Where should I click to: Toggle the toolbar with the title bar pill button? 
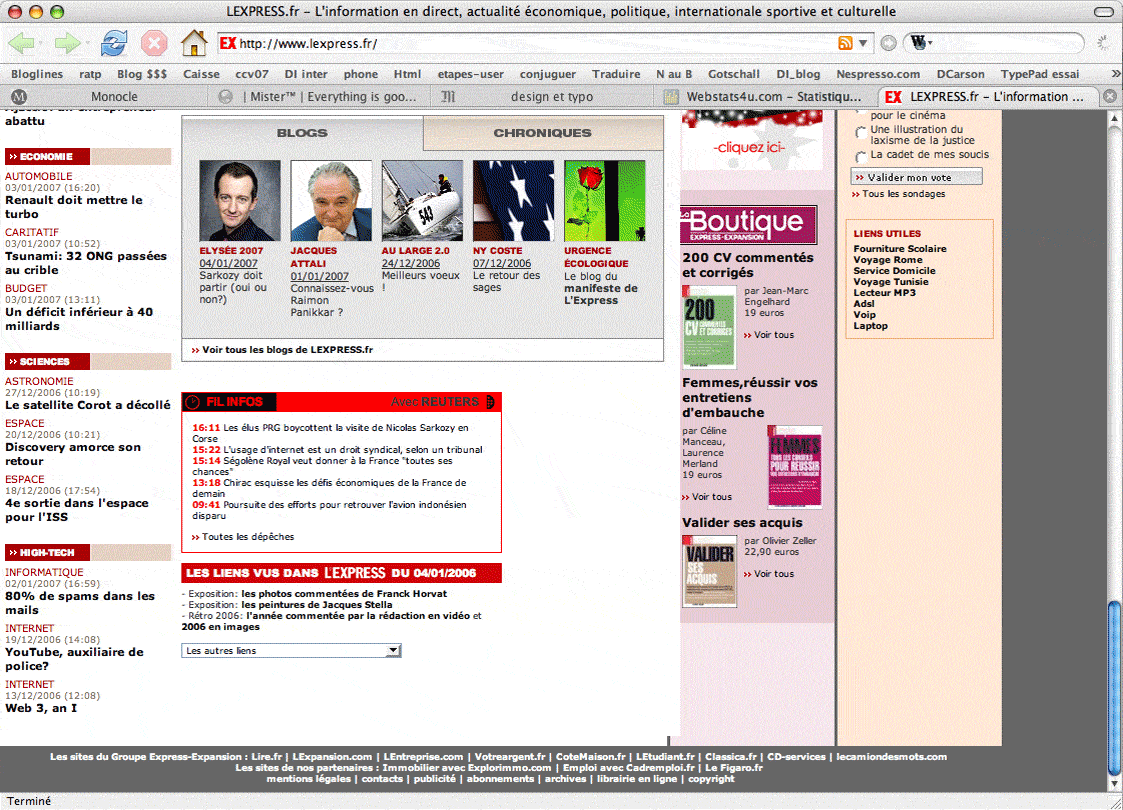[1104, 11]
